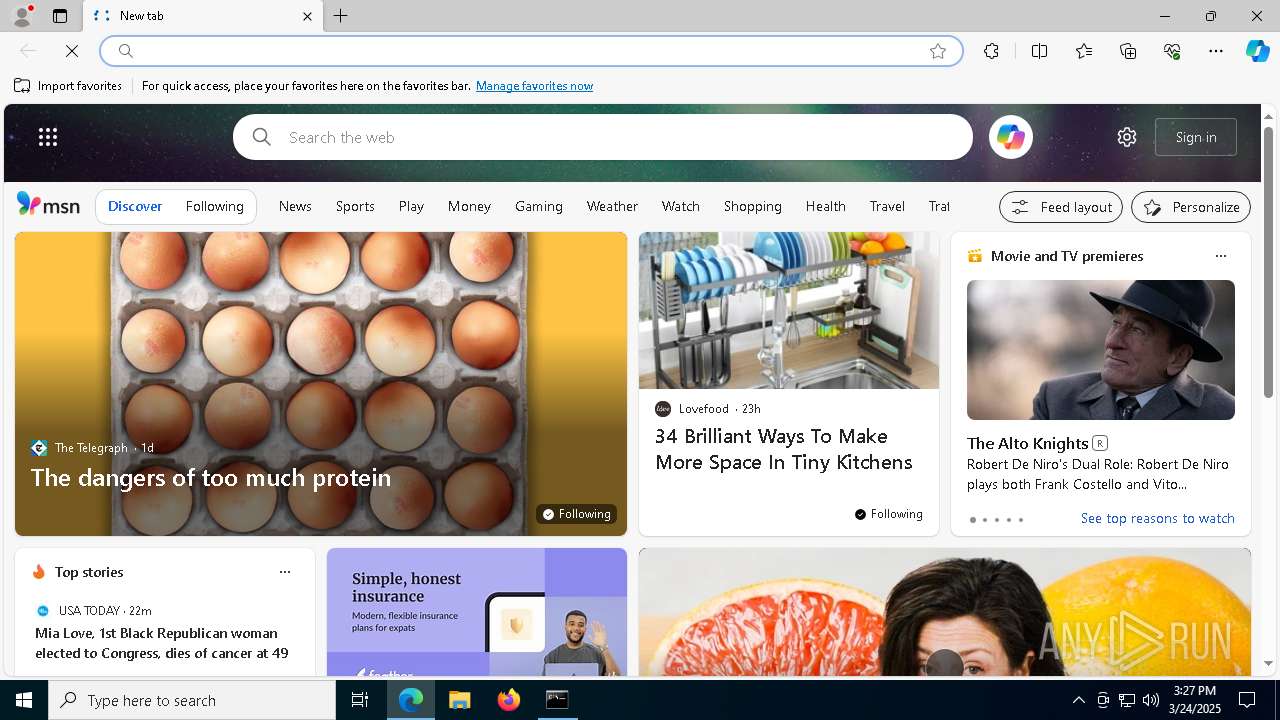Open the Sports category

355,206
